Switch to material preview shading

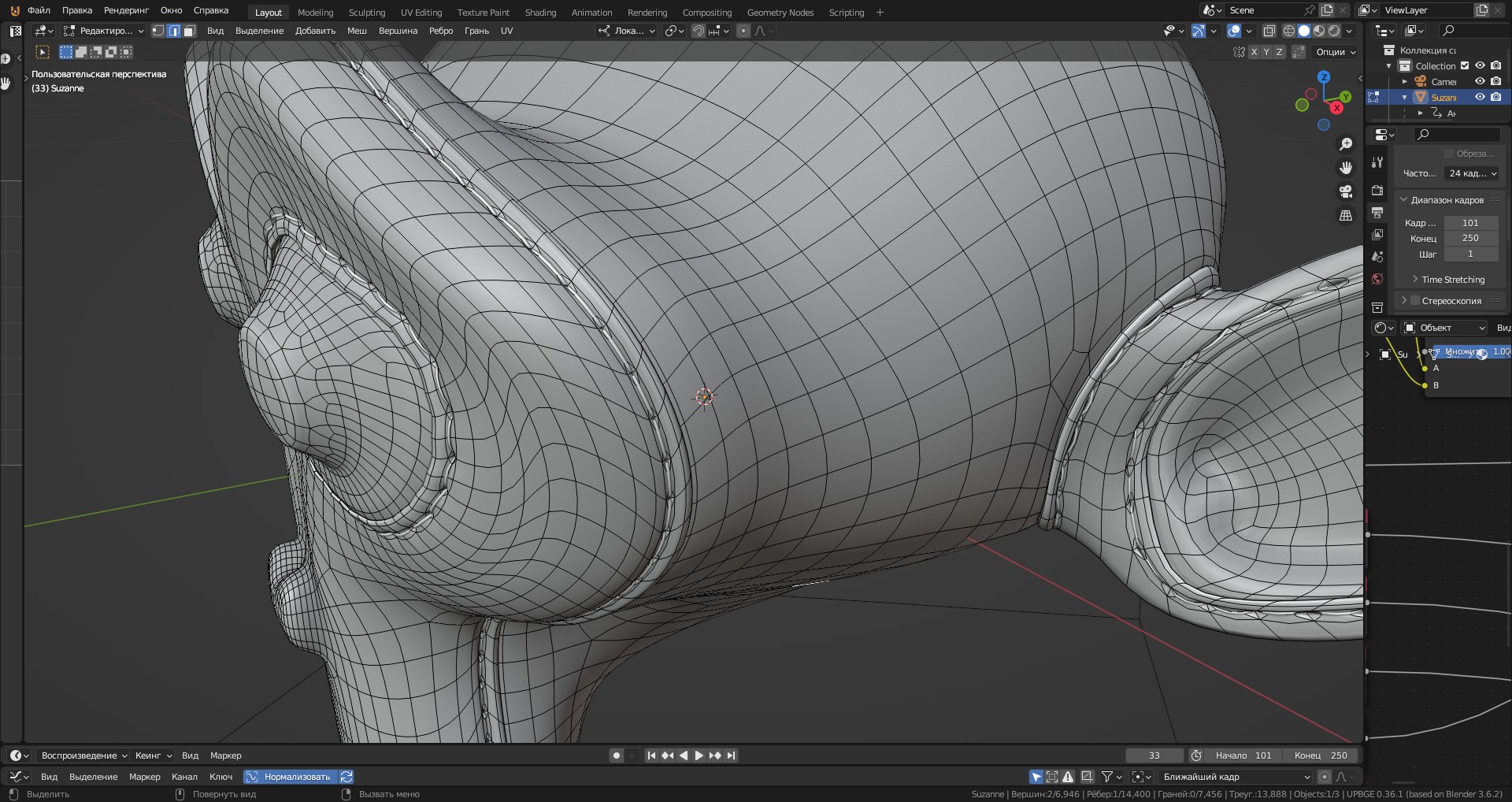[x=1319, y=31]
